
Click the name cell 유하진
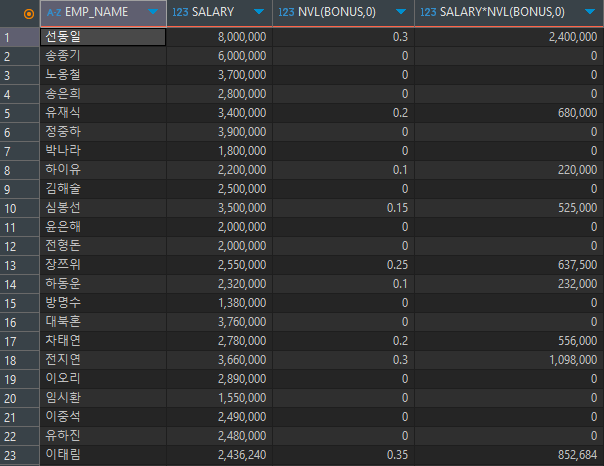tap(103, 436)
